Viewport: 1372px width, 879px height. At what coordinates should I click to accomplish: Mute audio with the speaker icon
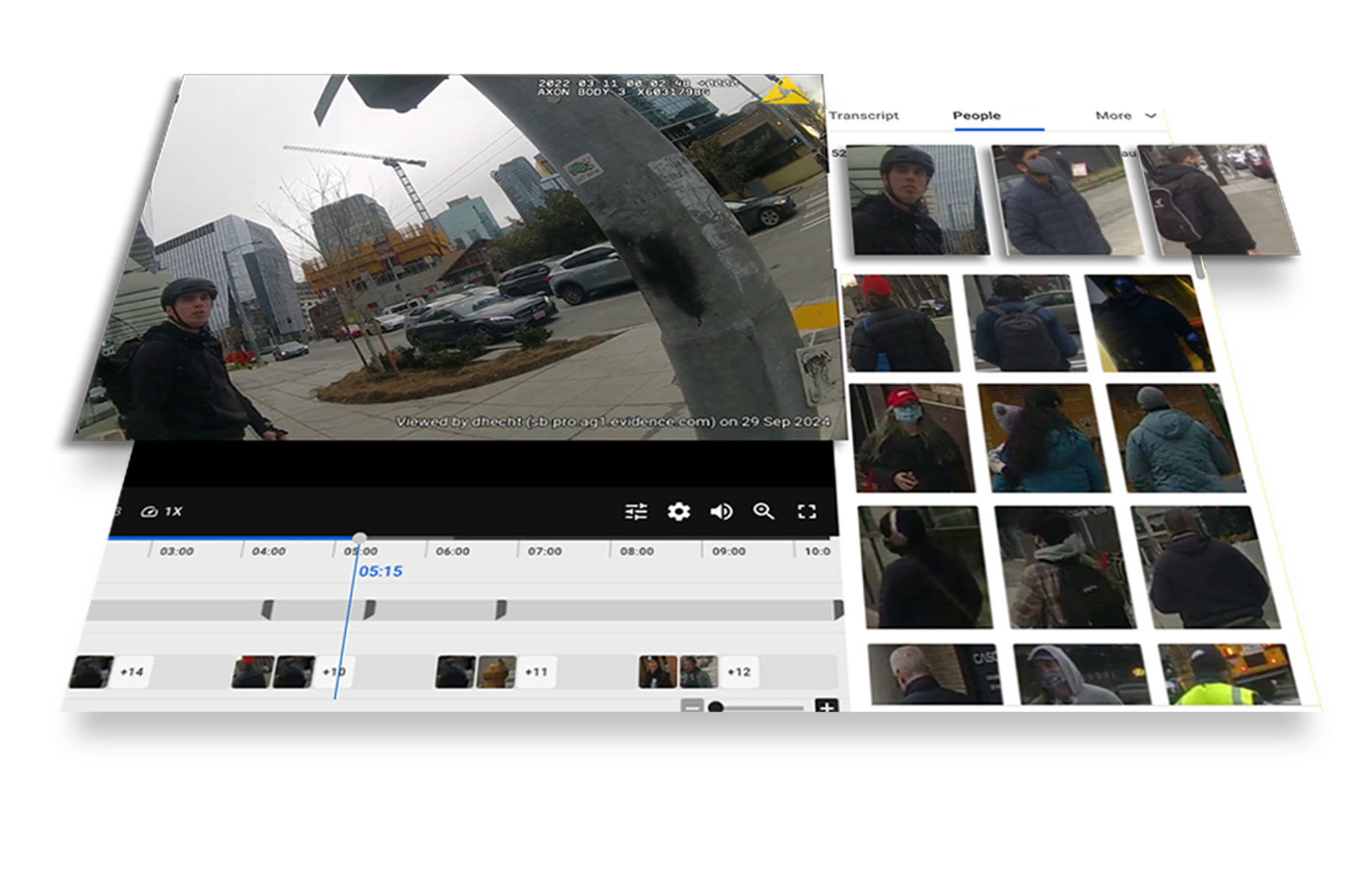pyautogui.click(x=722, y=512)
